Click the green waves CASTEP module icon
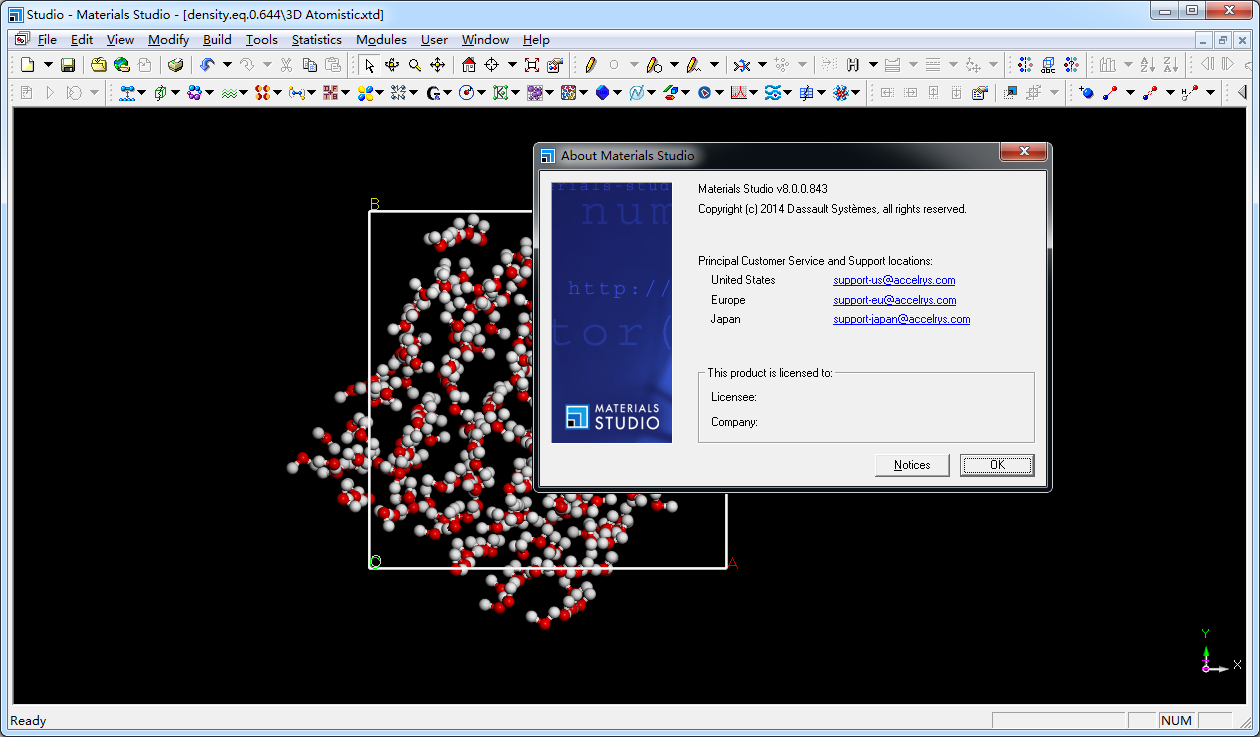The height and width of the screenshot is (737, 1260). (x=229, y=92)
